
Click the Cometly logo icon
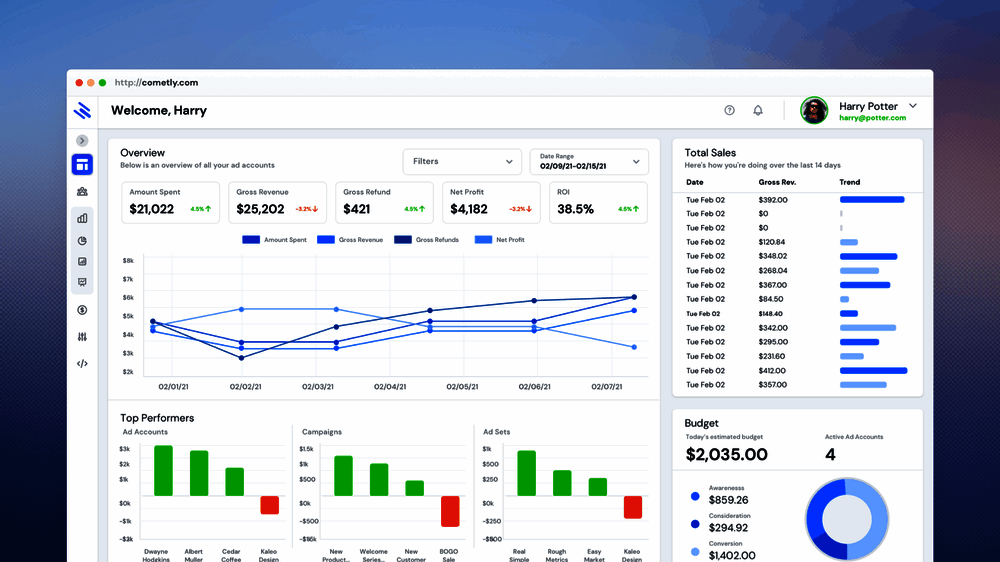[x=82, y=111]
